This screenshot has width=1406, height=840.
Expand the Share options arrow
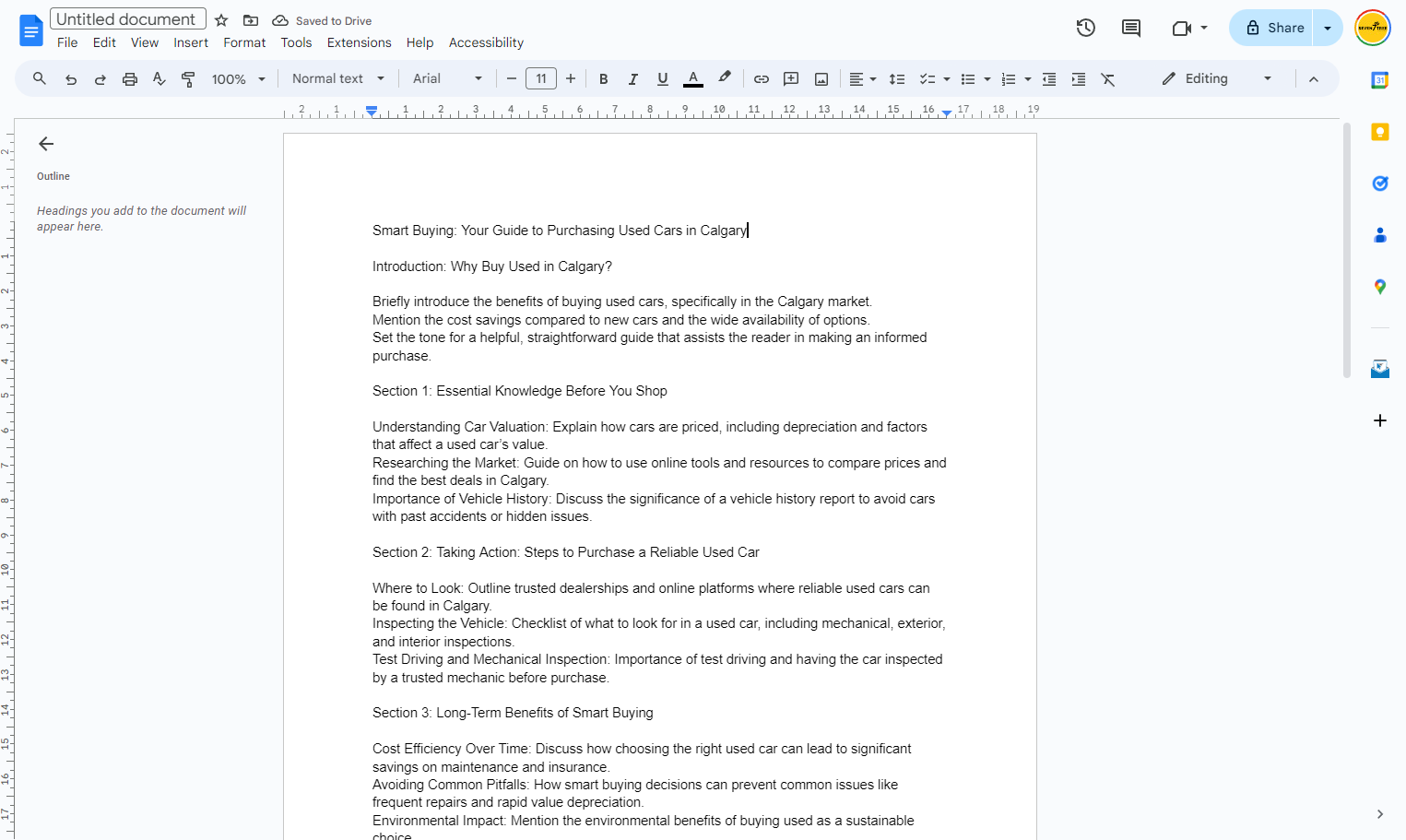(1328, 28)
